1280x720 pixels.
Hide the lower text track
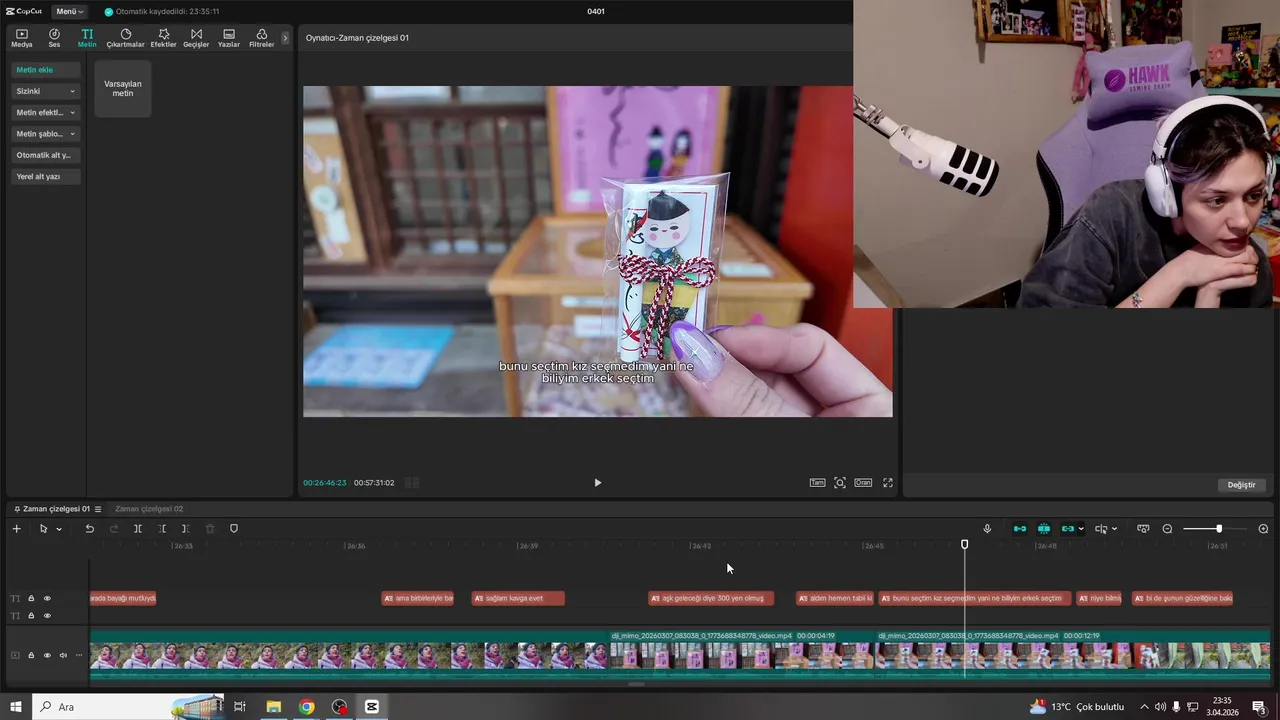coord(47,616)
